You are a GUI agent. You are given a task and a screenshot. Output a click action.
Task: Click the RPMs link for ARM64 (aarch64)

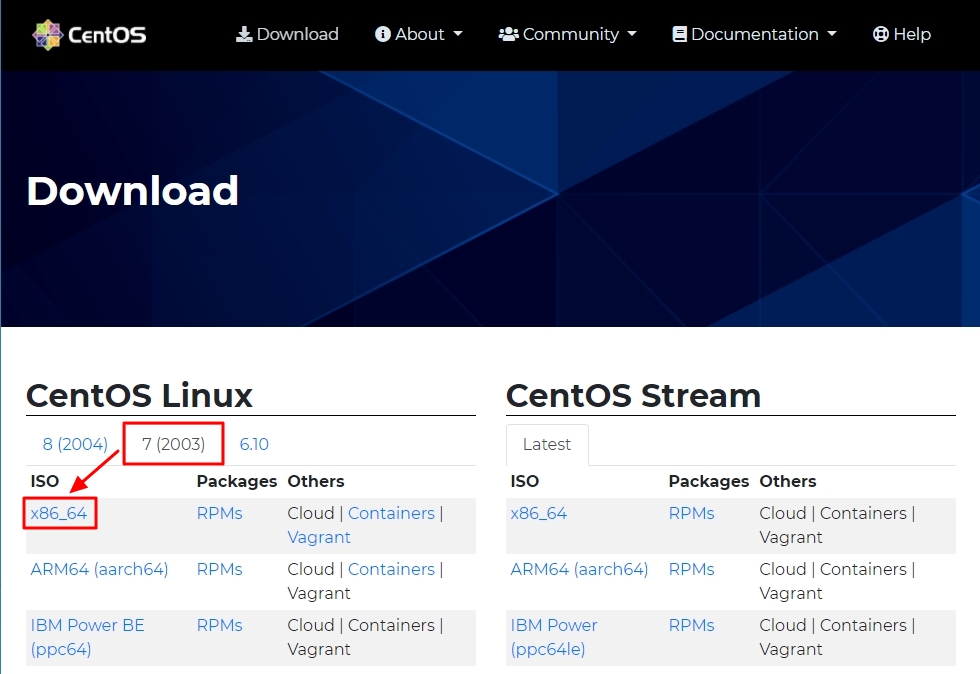(219, 568)
